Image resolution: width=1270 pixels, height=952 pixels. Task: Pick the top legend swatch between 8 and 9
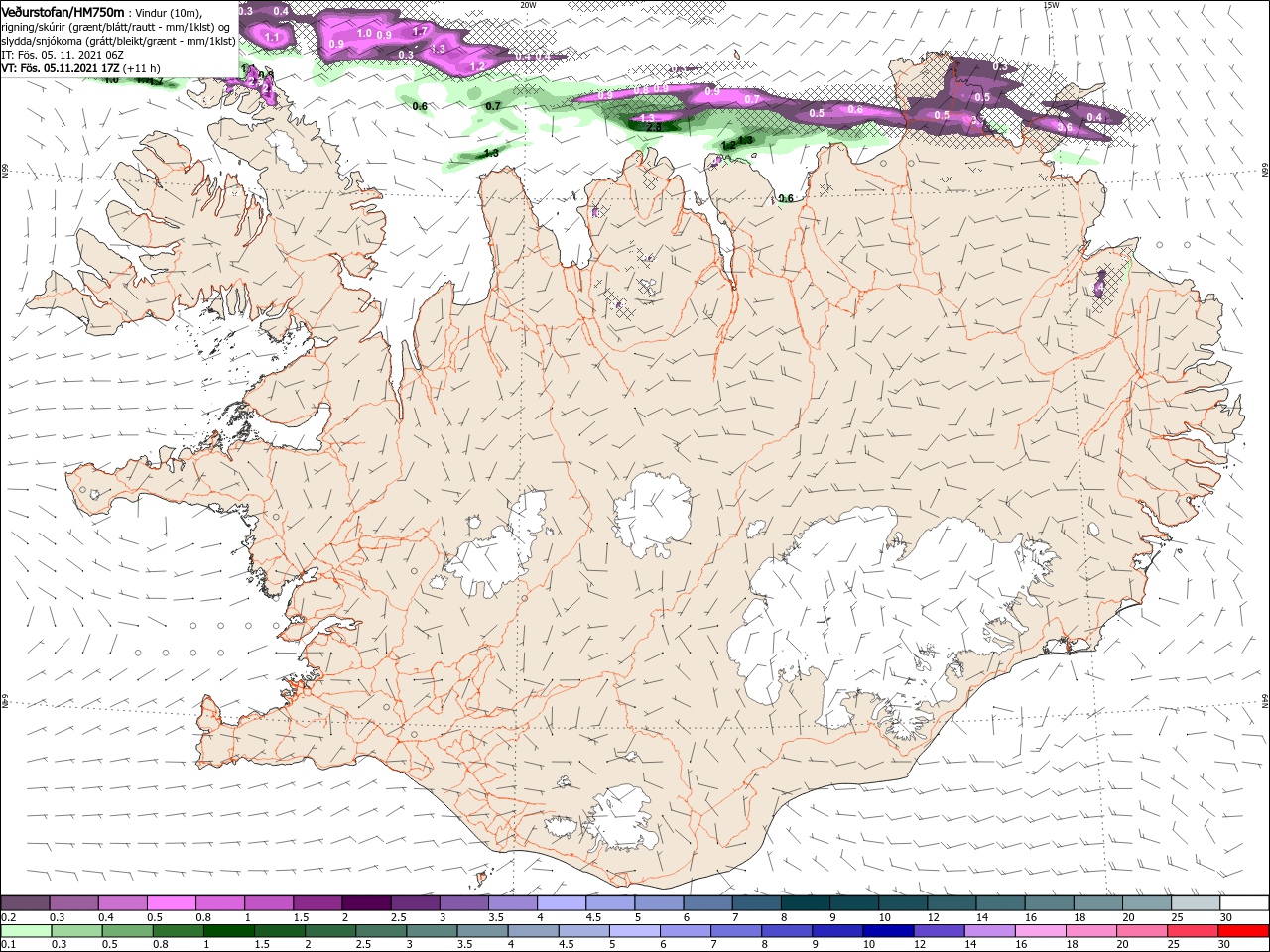805,903
